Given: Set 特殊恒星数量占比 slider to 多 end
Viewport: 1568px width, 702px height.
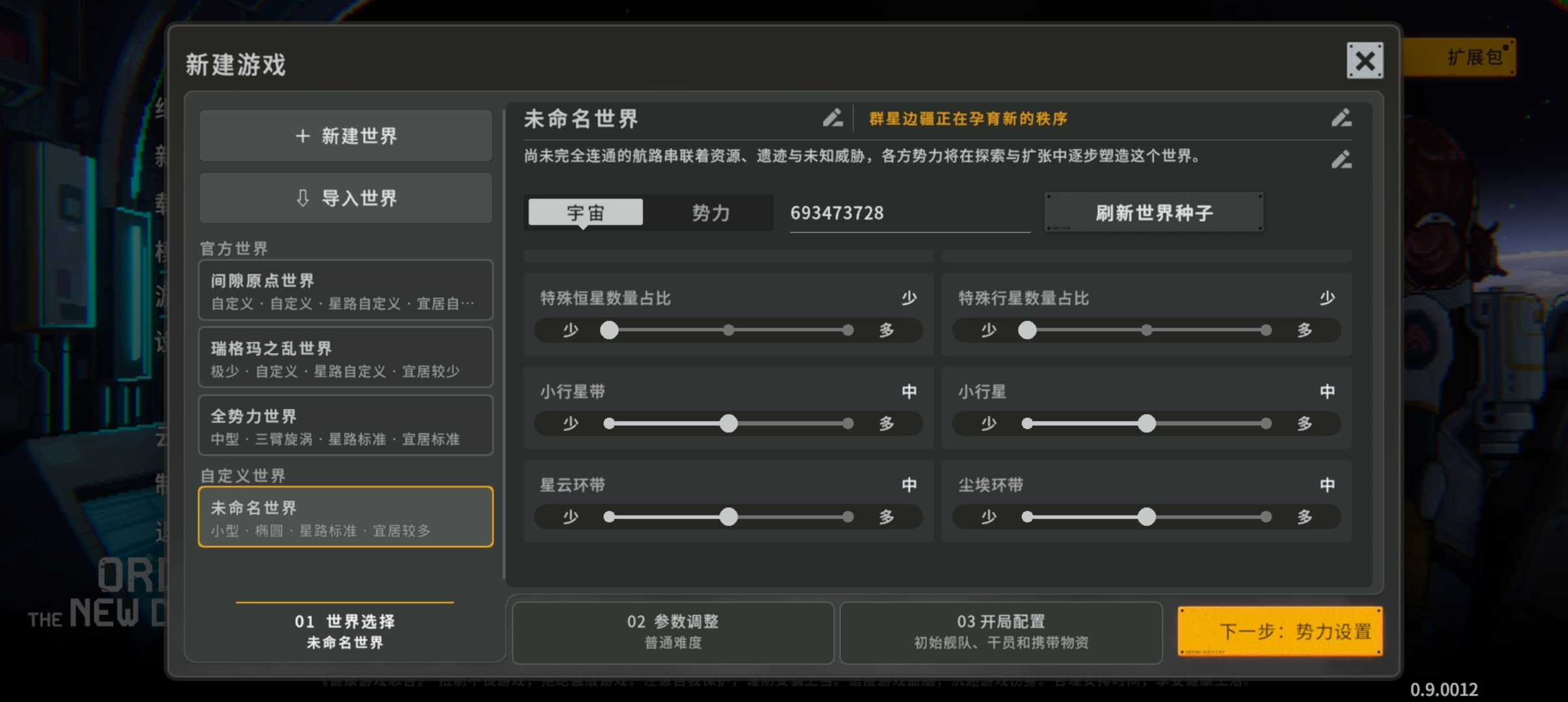Looking at the screenshot, I should coord(848,330).
